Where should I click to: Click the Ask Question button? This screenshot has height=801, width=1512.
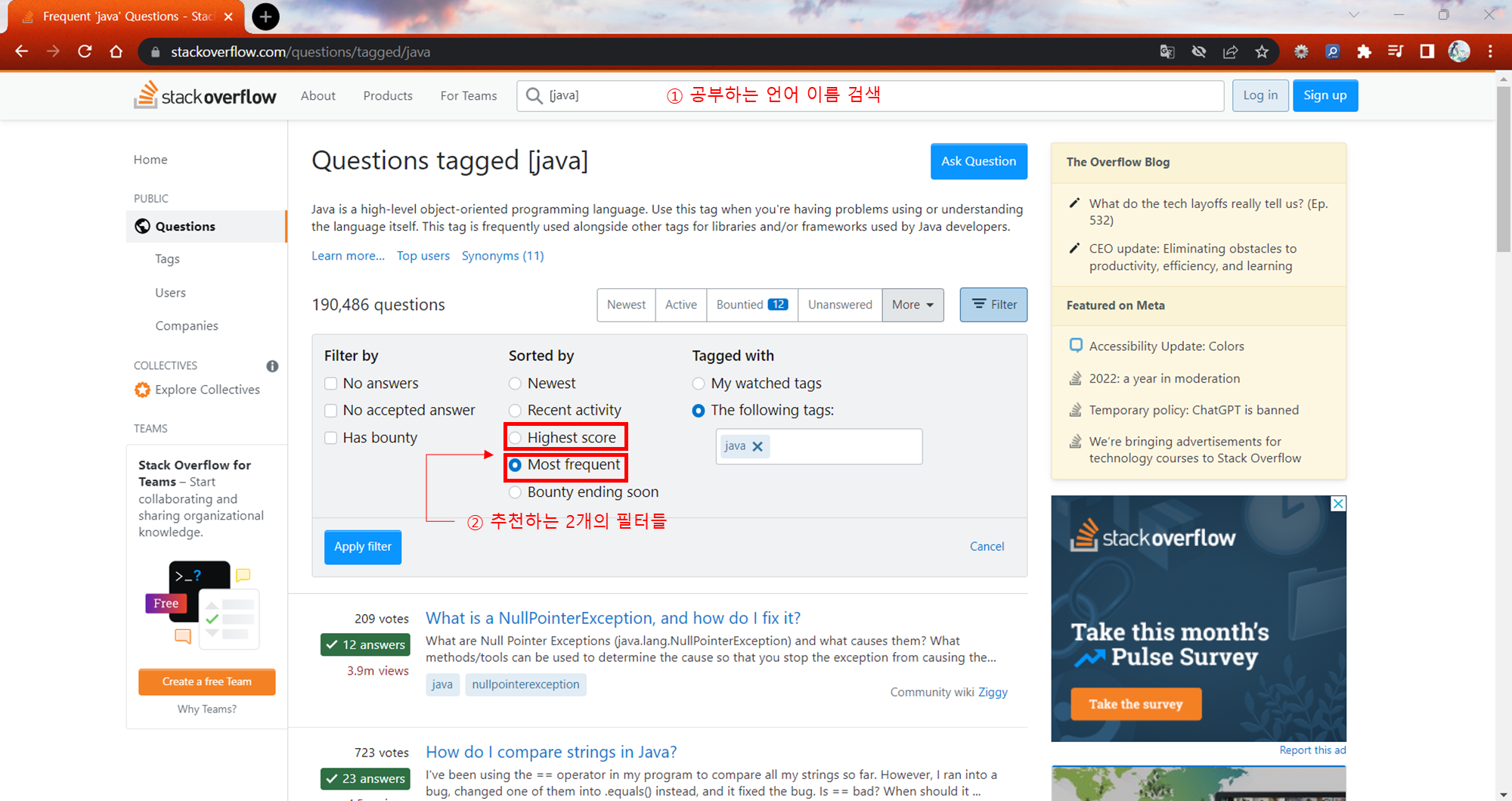(x=978, y=161)
